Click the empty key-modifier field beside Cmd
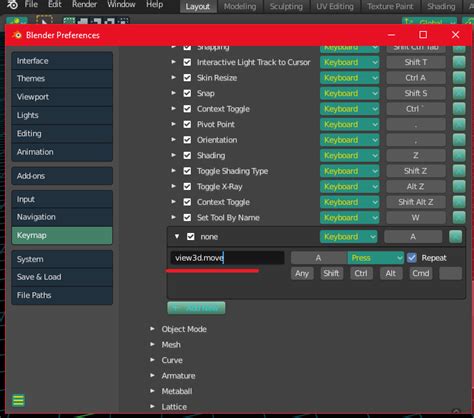The width and height of the screenshot is (474, 418). [x=451, y=273]
